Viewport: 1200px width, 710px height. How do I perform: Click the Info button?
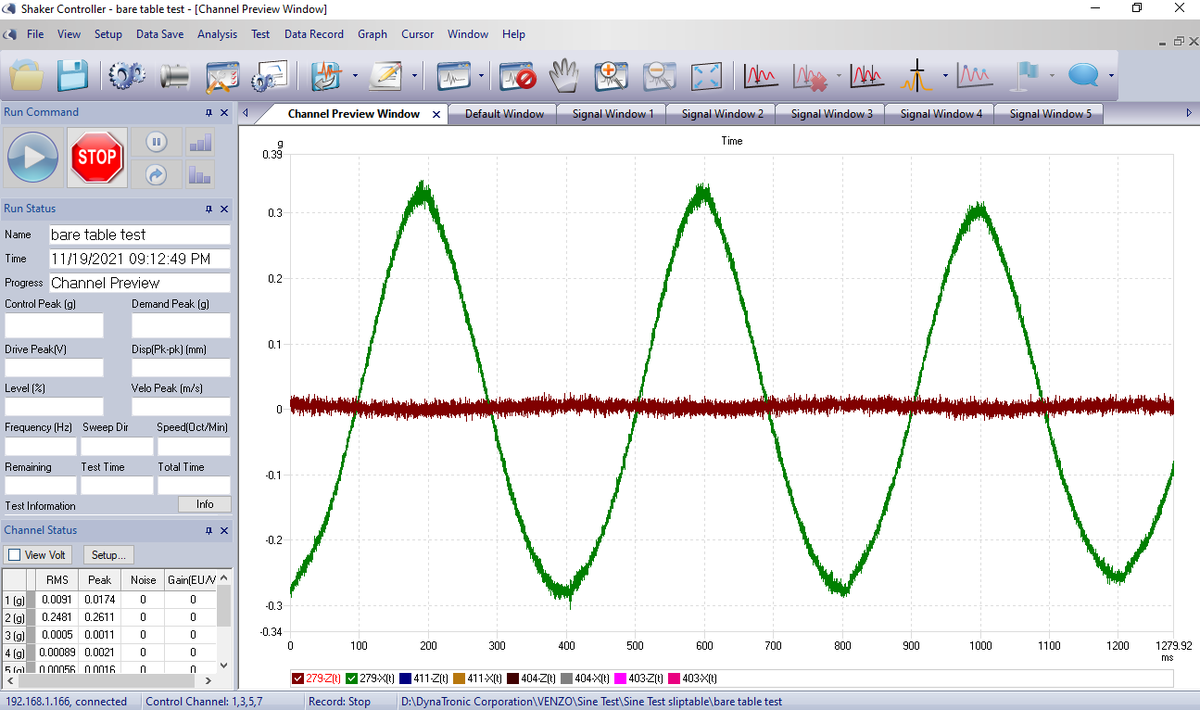[x=205, y=505]
